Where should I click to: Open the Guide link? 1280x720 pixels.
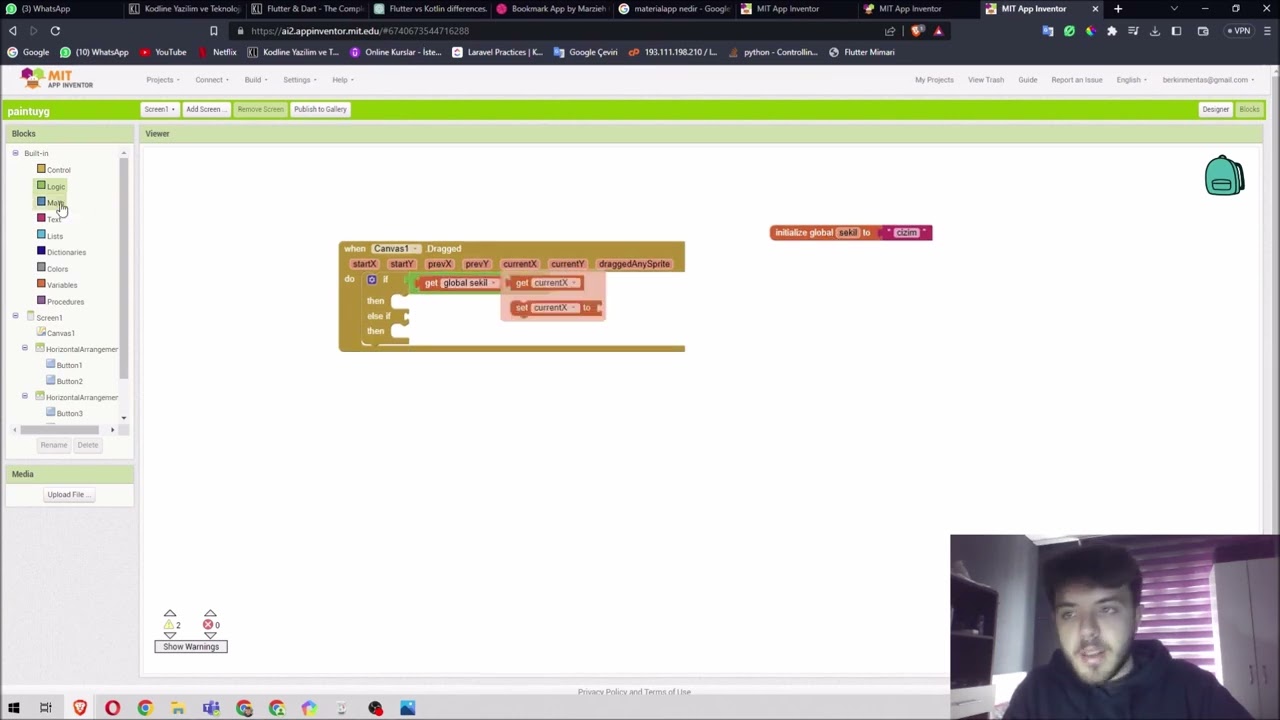[1027, 80]
